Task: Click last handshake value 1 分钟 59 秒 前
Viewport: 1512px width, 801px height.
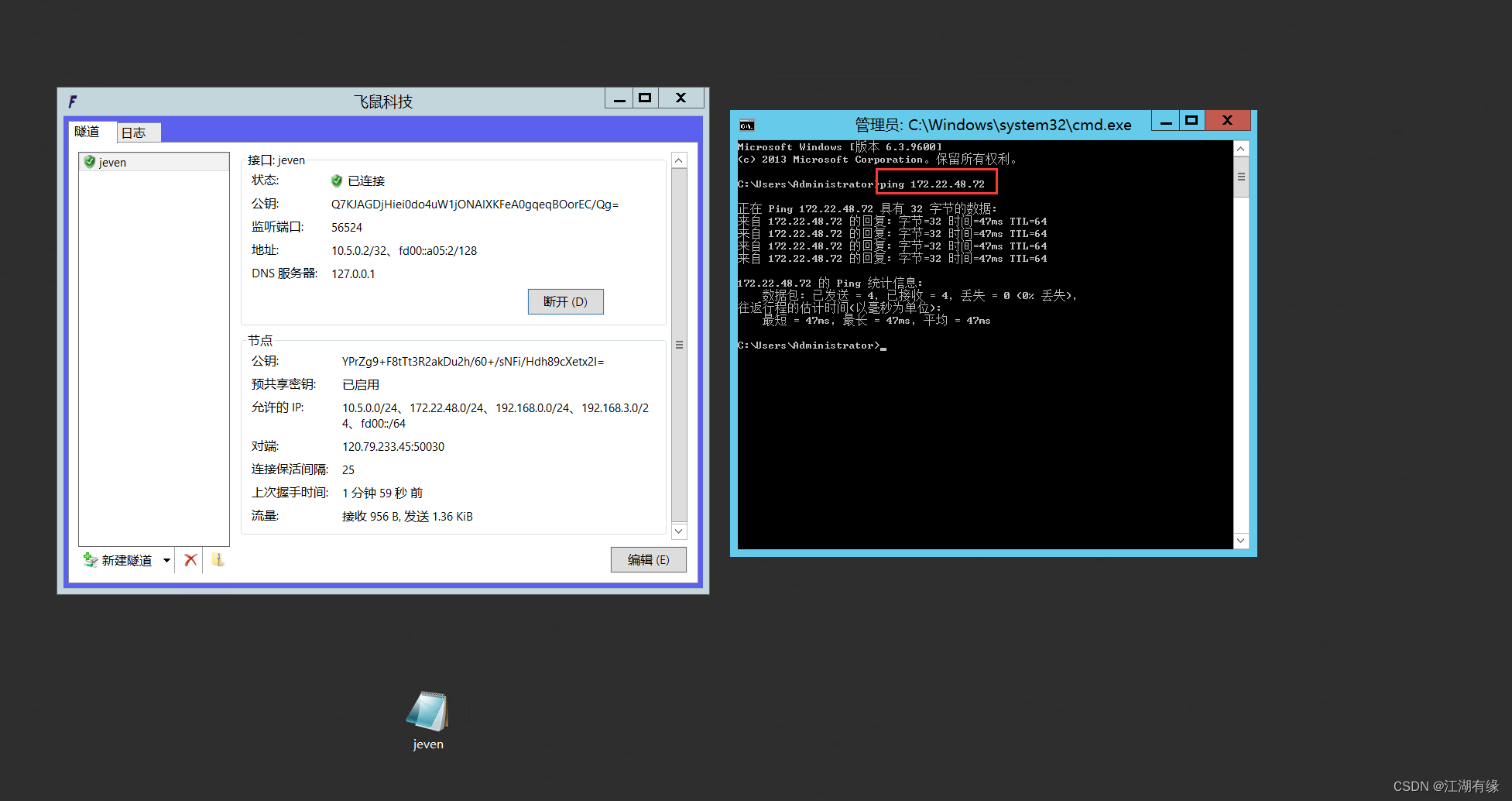Action: 382,493
